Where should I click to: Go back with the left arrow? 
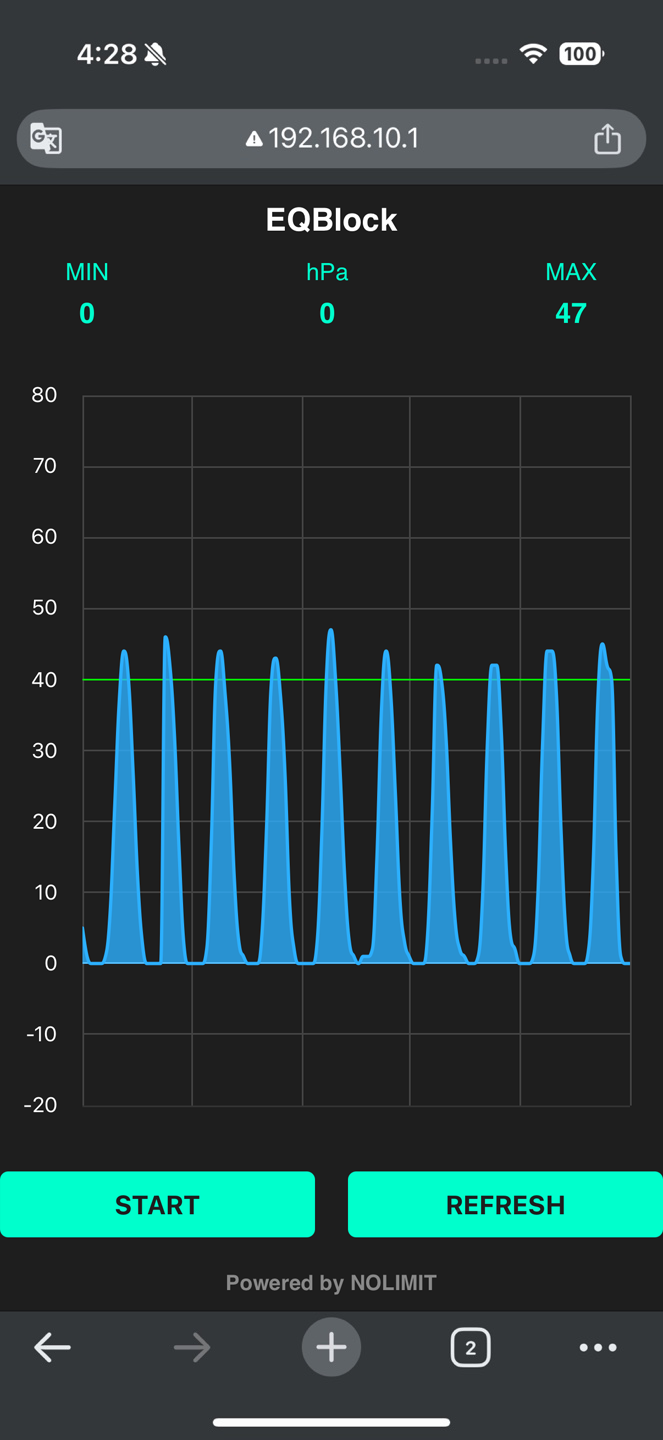(52, 1347)
